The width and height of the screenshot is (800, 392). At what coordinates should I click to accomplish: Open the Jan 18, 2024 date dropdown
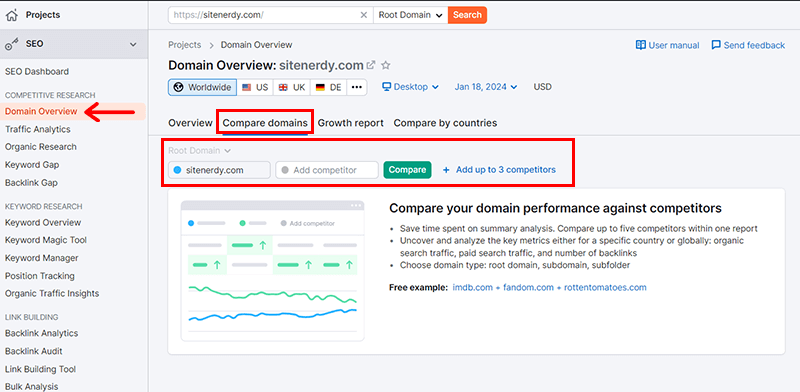[x=486, y=87]
